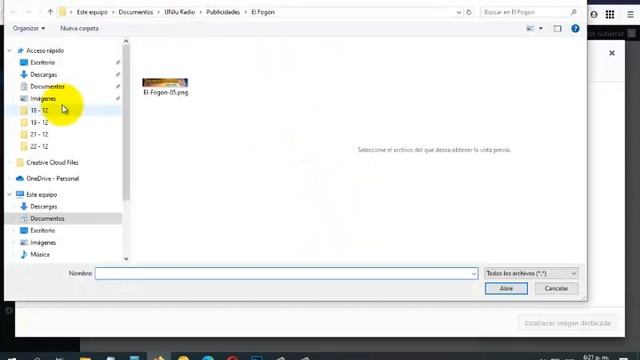Select Documentos under Este equipo
This screenshot has height=360, width=640.
click(x=47, y=219)
